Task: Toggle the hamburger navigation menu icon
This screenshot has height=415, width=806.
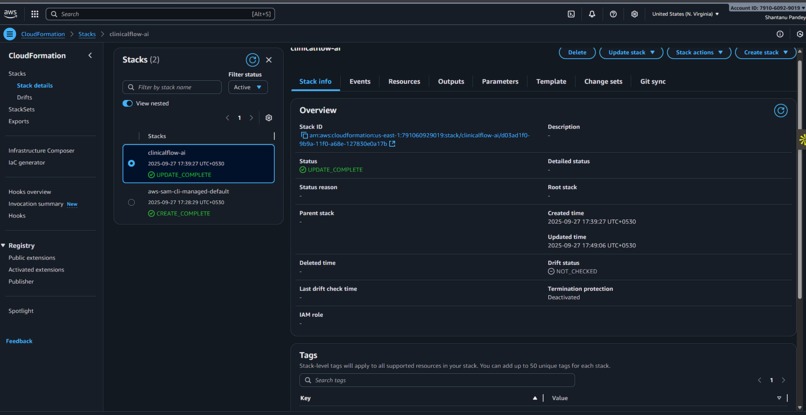Action: pyautogui.click(x=10, y=34)
